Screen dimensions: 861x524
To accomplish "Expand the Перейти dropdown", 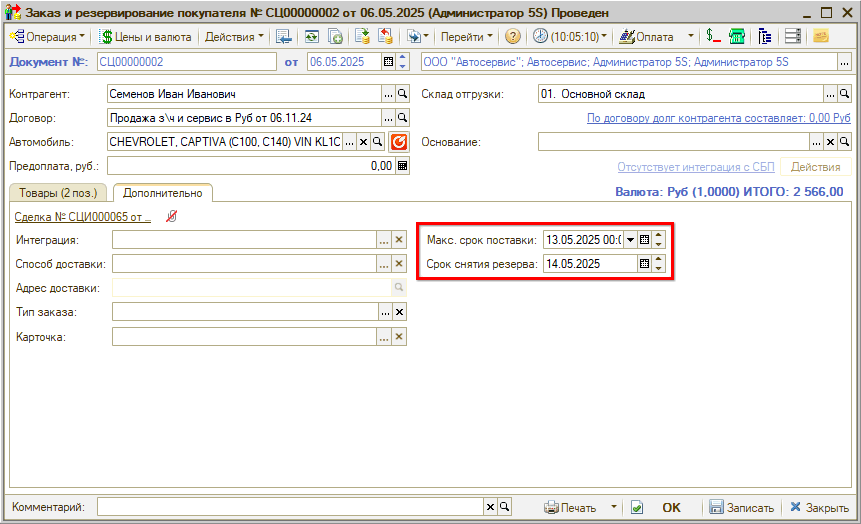I will click(467, 36).
